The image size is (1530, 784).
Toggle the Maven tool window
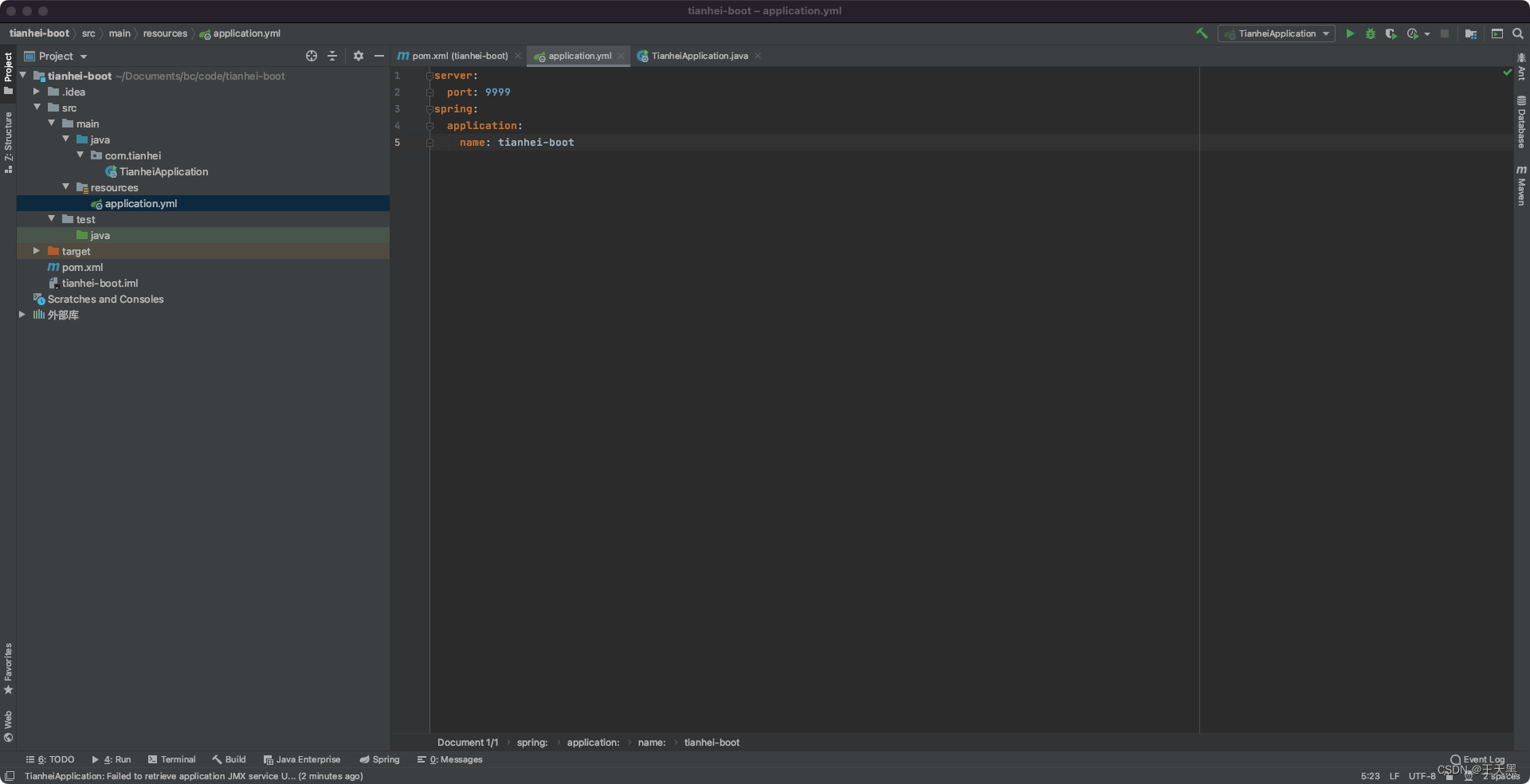pyautogui.click(x=1521, y=185)
